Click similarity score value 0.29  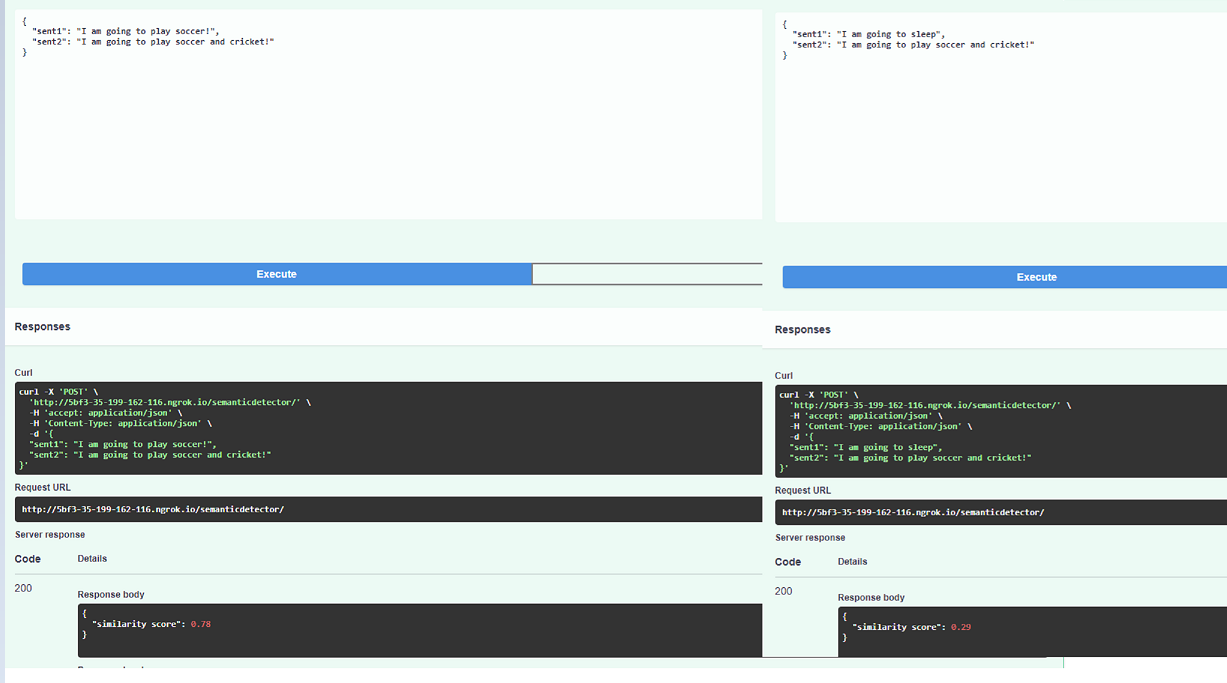click(960, 627)
